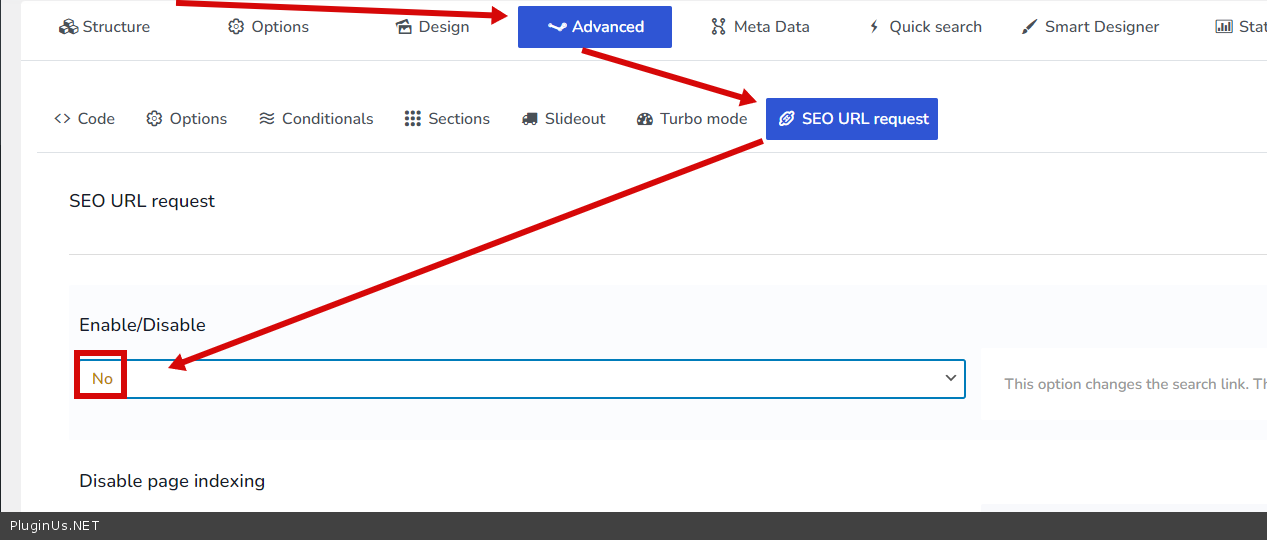Click the truck icon beside Slideout
The height and width of the screenshot is (540, 1267).
530,119
